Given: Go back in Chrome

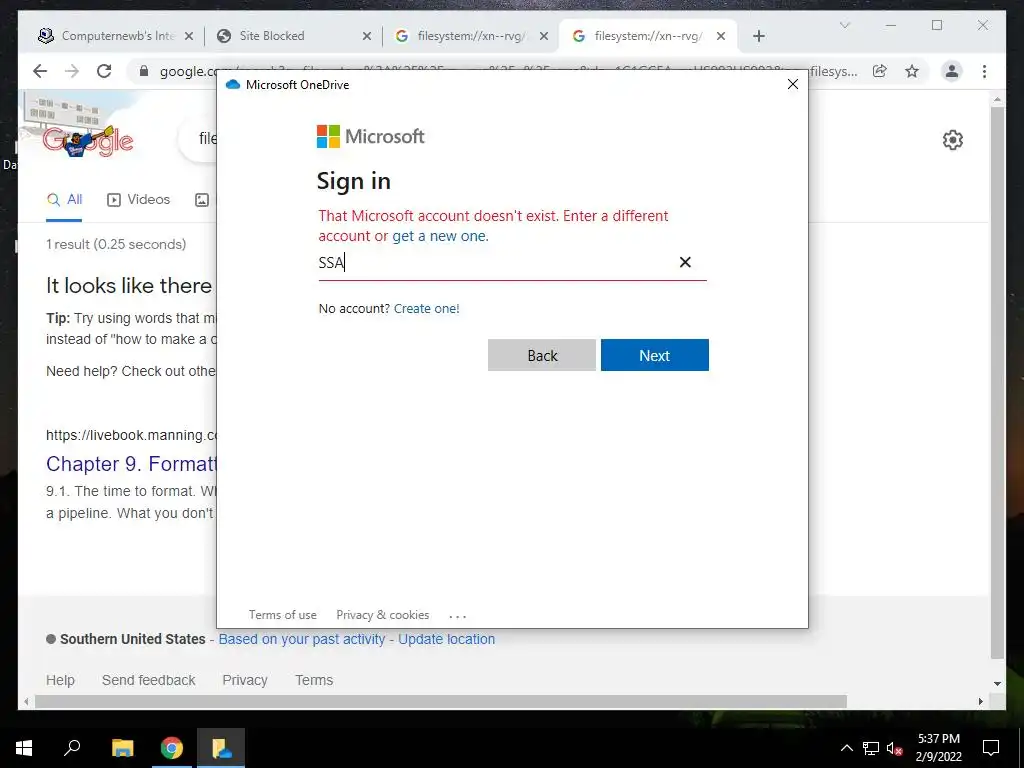Looking at the screenshot, I should [40, 71].
